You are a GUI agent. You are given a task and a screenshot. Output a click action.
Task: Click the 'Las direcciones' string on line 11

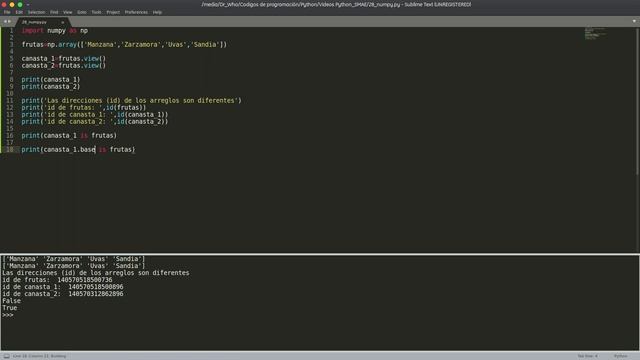coord(143,100)
